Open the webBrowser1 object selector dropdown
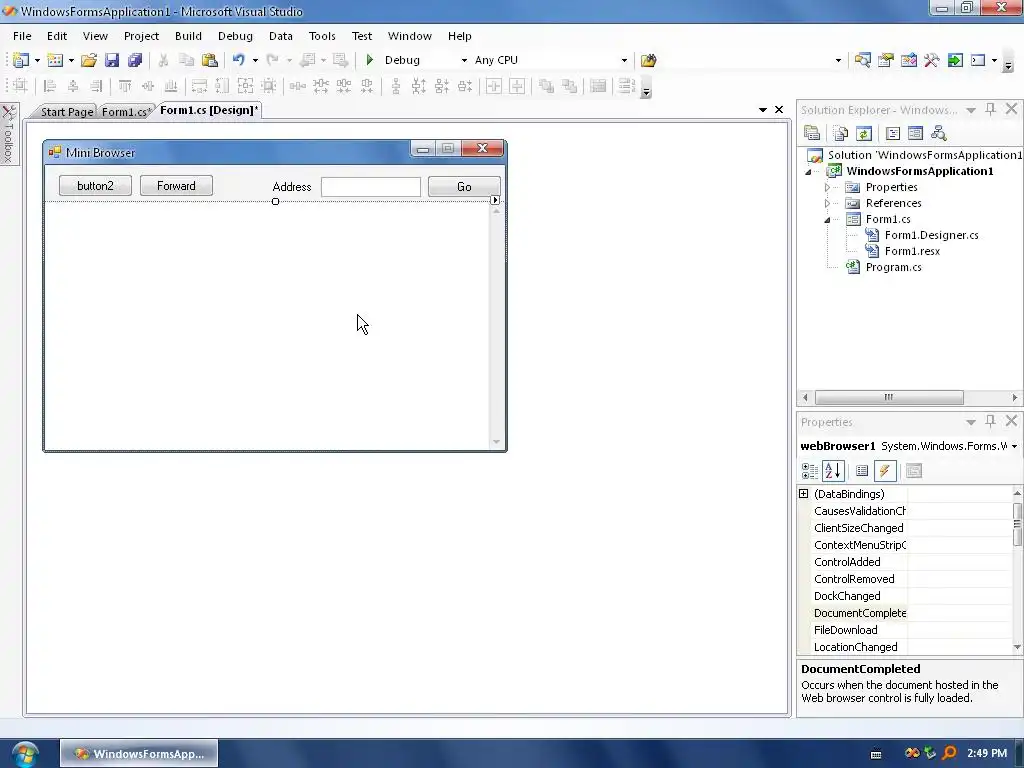Screen dimensions: 1024x768 pyautogui.click(x=1014, y=446)
